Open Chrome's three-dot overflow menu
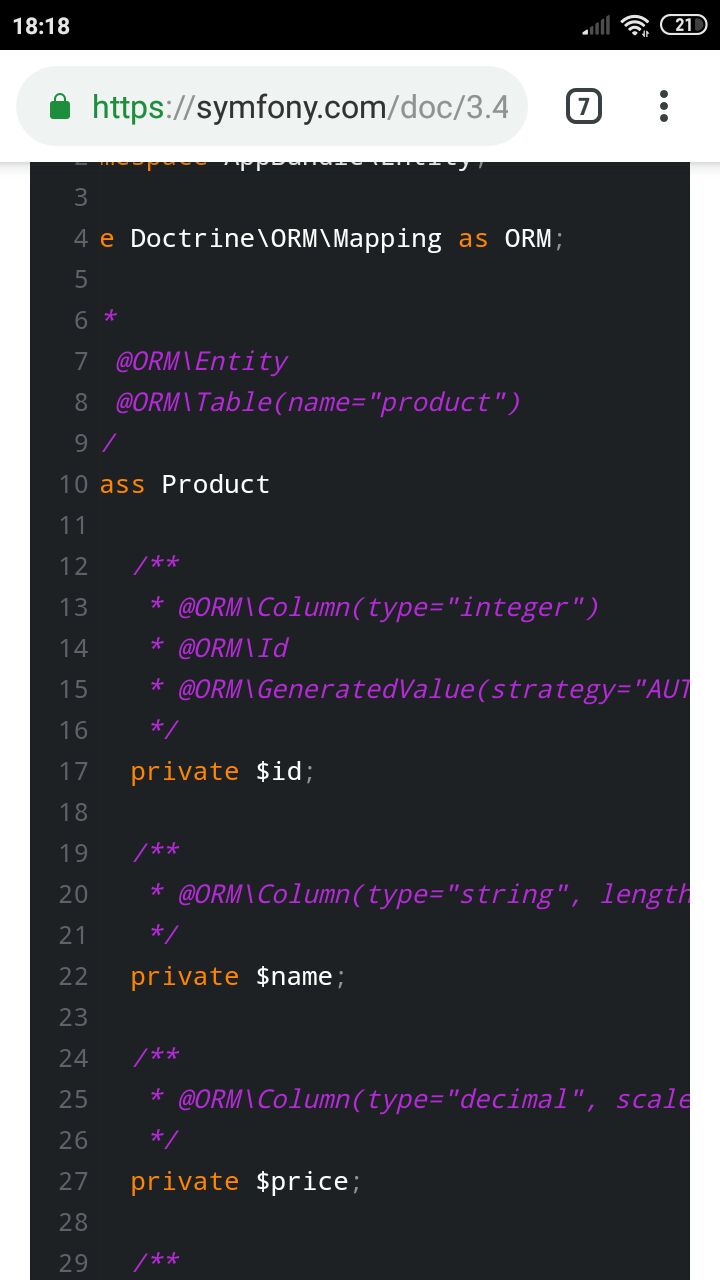 [664, 107]
